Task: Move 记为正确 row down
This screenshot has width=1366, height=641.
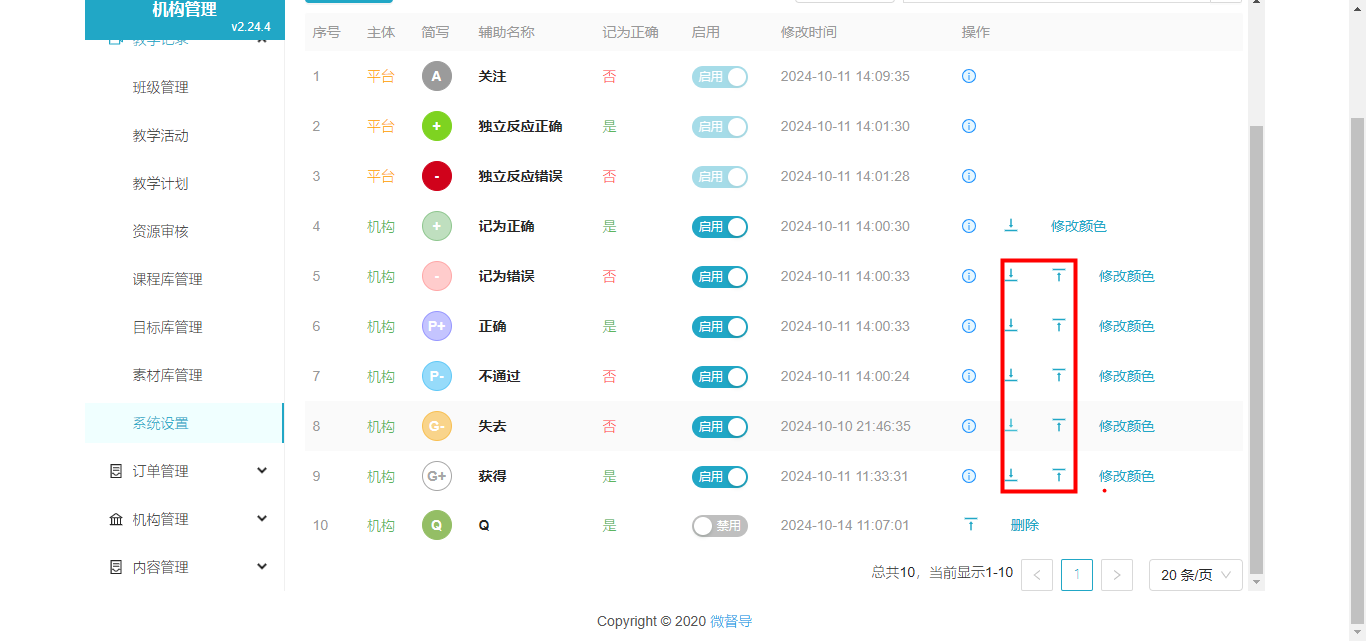Action: 1011,225
